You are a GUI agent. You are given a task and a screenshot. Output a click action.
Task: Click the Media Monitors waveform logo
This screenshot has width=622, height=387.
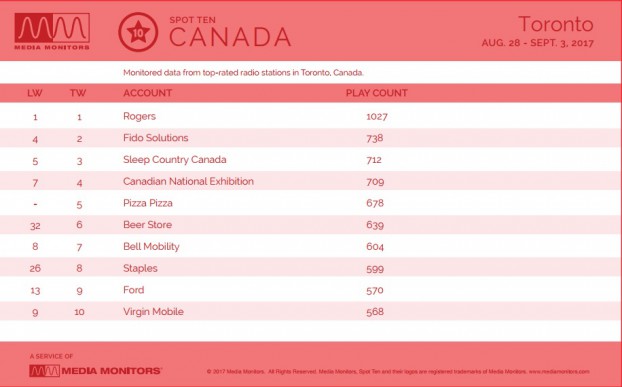[x=52, y=31]
